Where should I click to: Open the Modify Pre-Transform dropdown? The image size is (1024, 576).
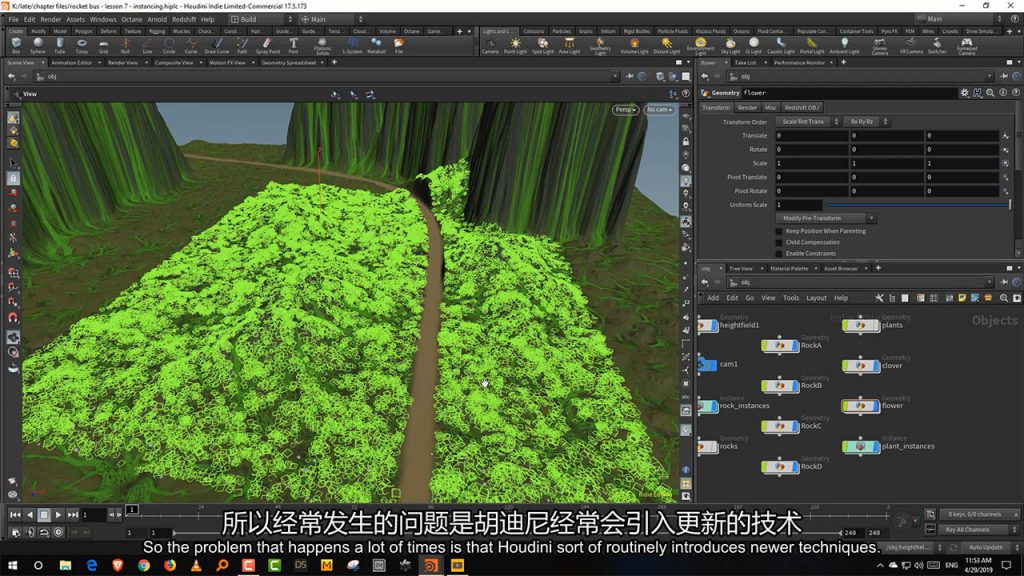pyautogui.click(x=825, y=218)
